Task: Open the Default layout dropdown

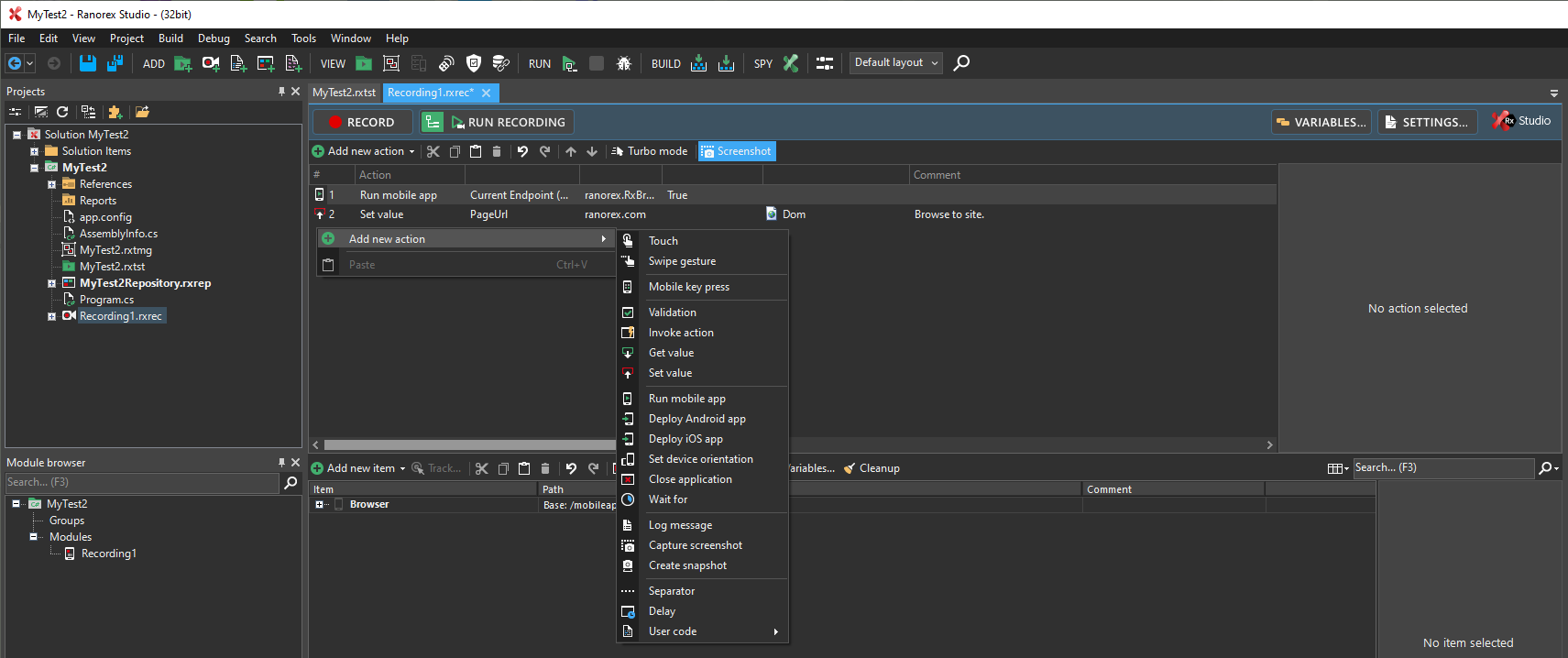Action: click(895, 63)
